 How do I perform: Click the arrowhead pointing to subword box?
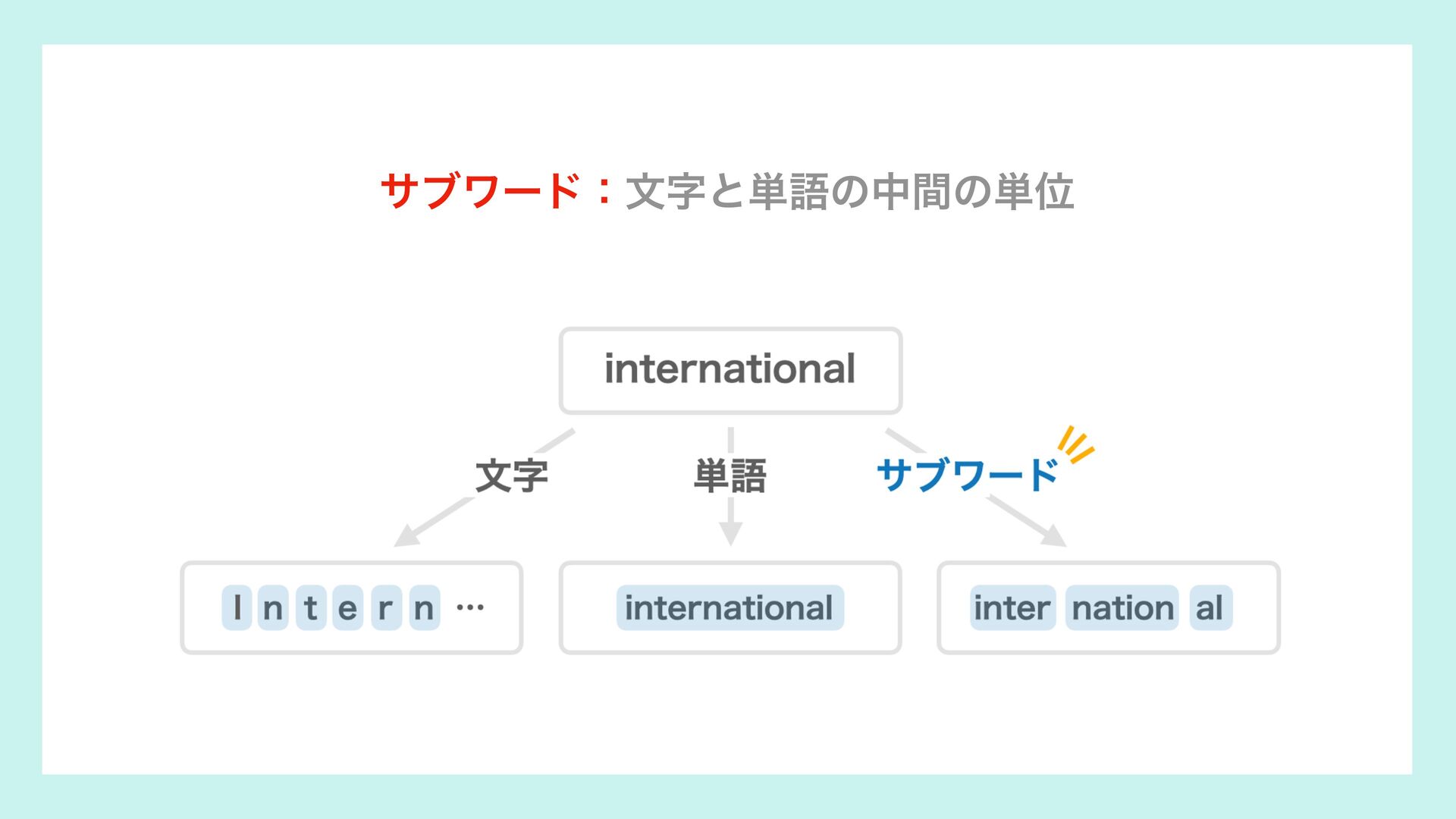[x=1053, y=535]
